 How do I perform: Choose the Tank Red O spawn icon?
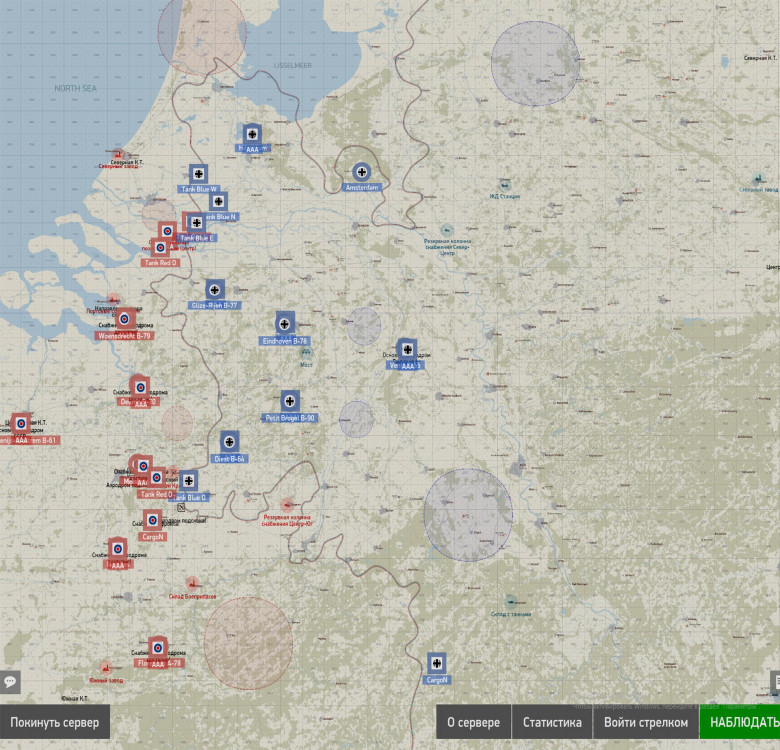pos(156,478)
